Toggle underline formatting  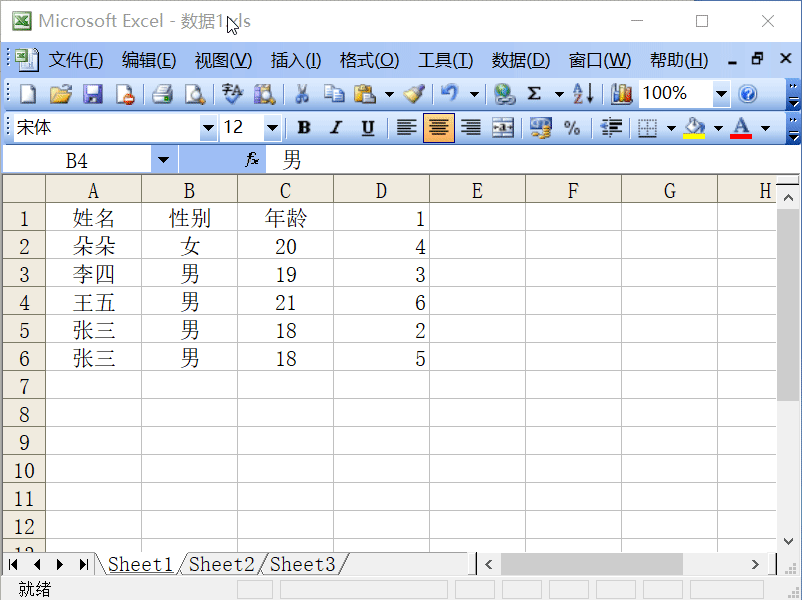pyautogui.click(x=368, y=128)
